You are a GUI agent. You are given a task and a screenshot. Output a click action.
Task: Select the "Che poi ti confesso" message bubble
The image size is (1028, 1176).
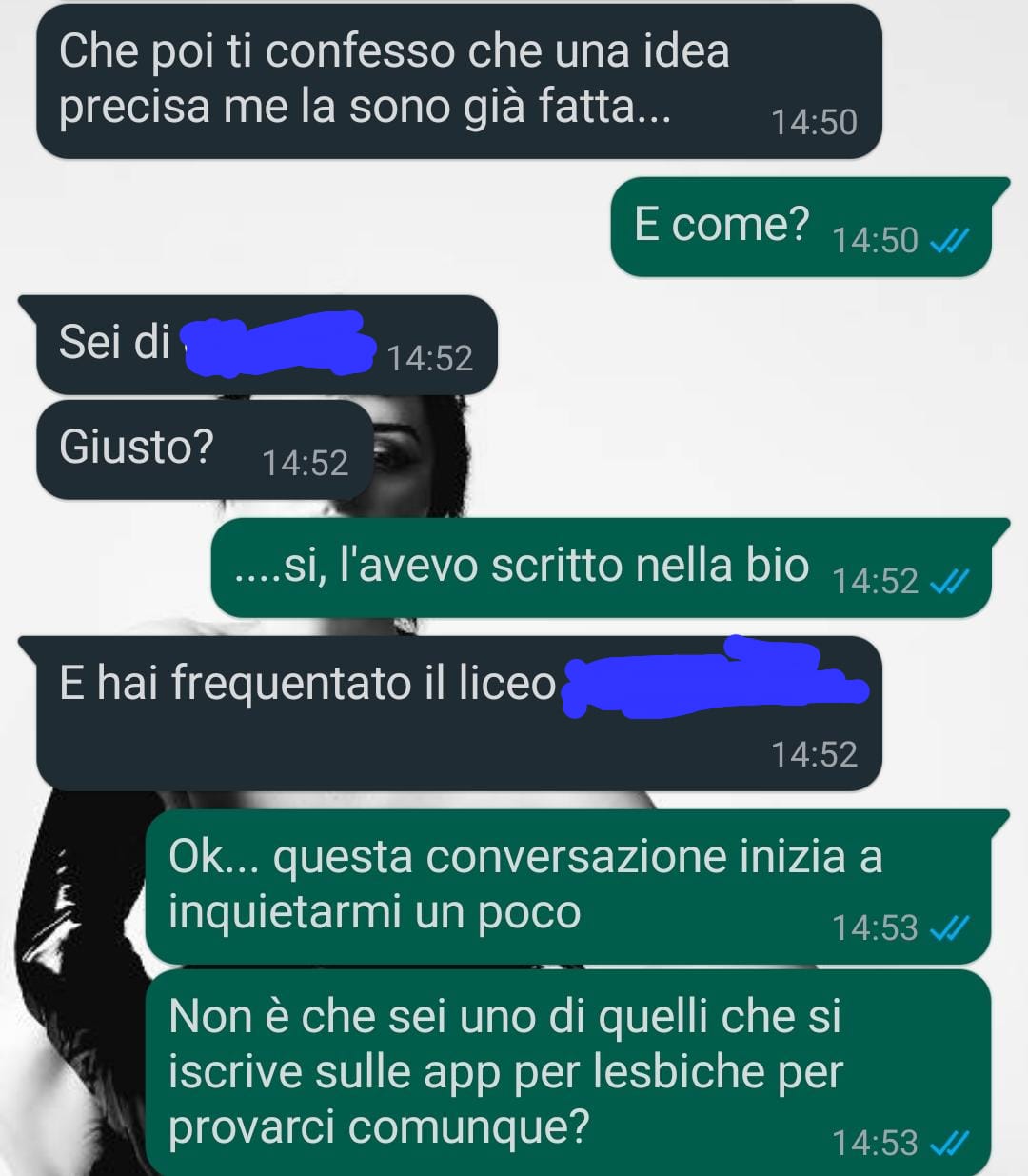pos(459,81)
